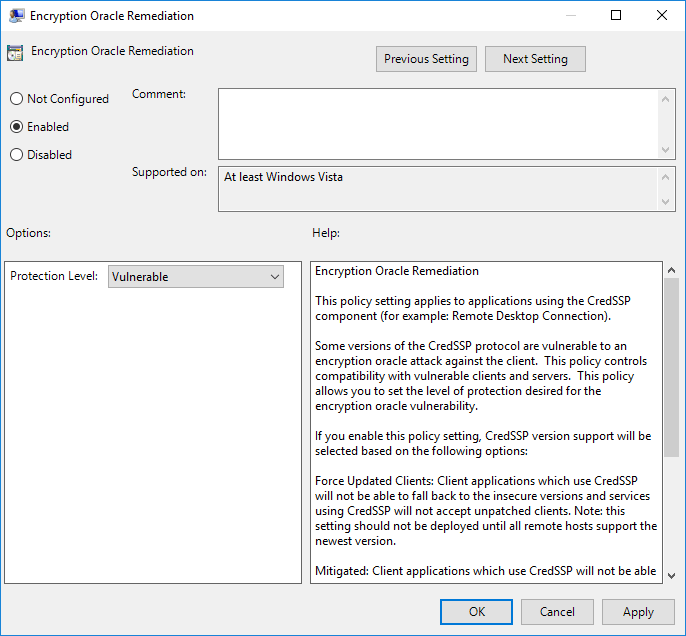This screenshot has width=686, height=636.
Task: Click the Supported on scroll up arrow
Action: [x=667, y=177]
